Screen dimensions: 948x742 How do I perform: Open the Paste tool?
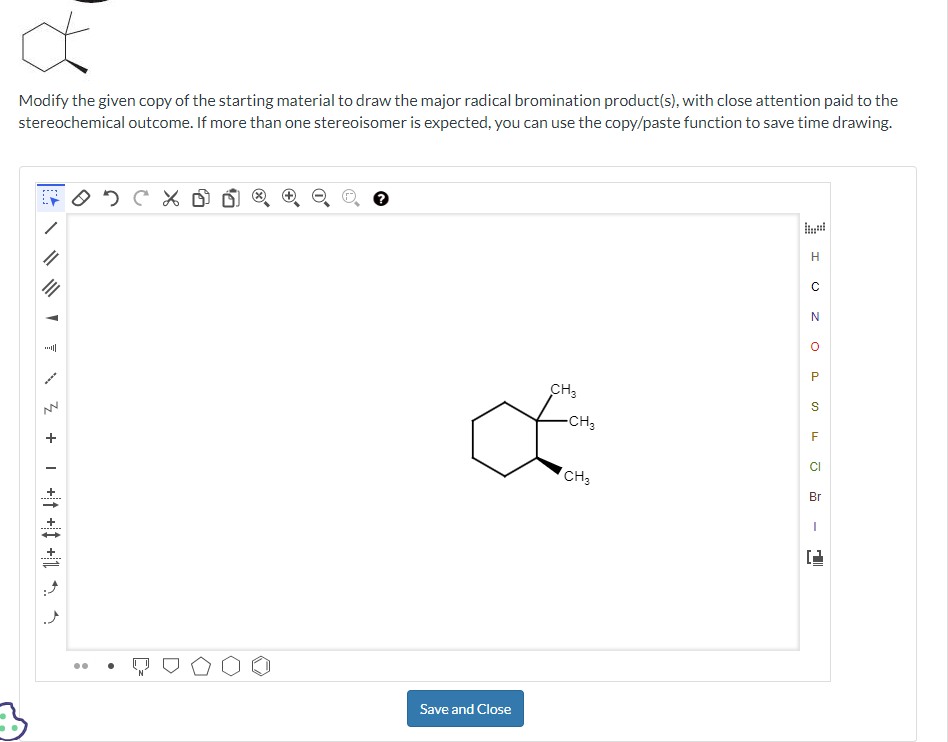231,198
